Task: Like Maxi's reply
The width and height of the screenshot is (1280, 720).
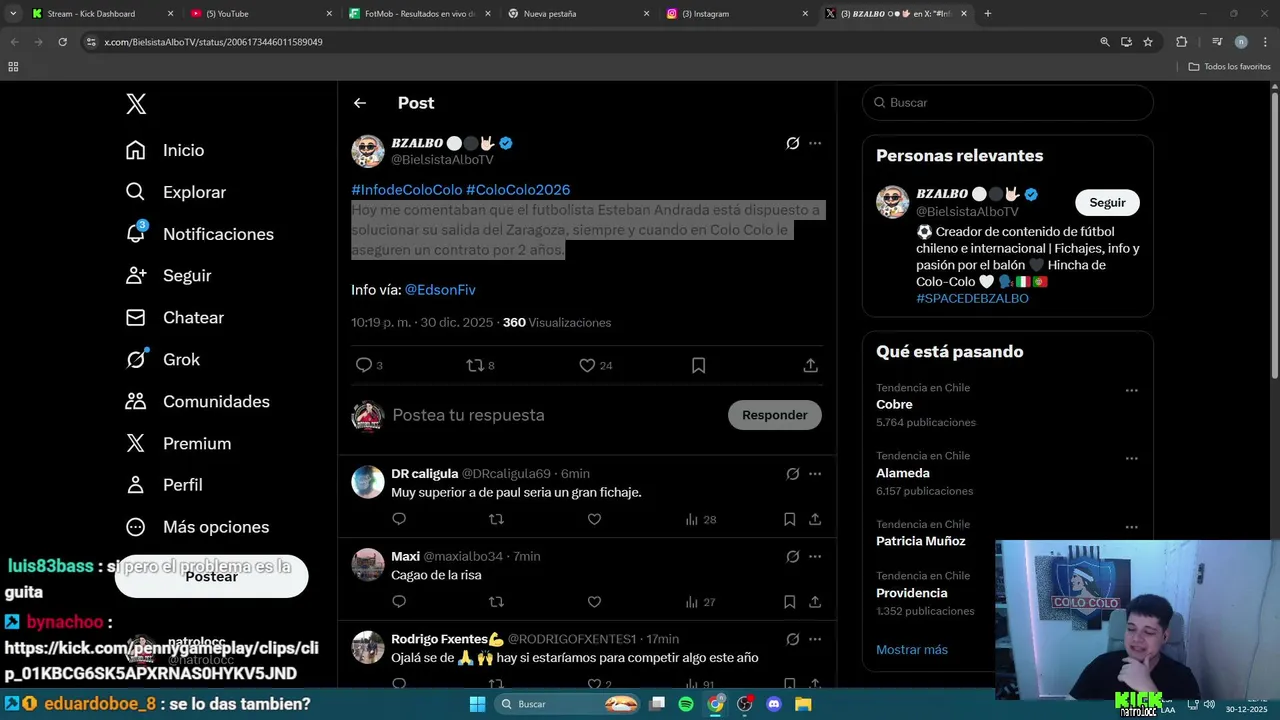Action: point(594,602)
